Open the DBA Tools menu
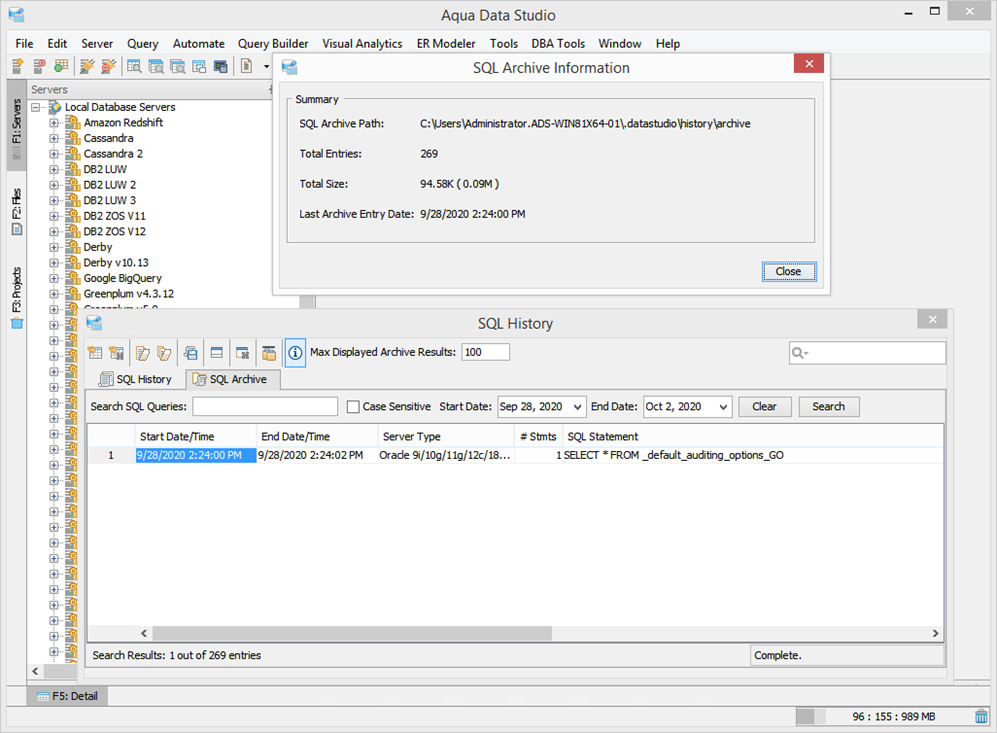Image resolution: width=997 pixels, height=733 pixels. [x=558, y=44]
